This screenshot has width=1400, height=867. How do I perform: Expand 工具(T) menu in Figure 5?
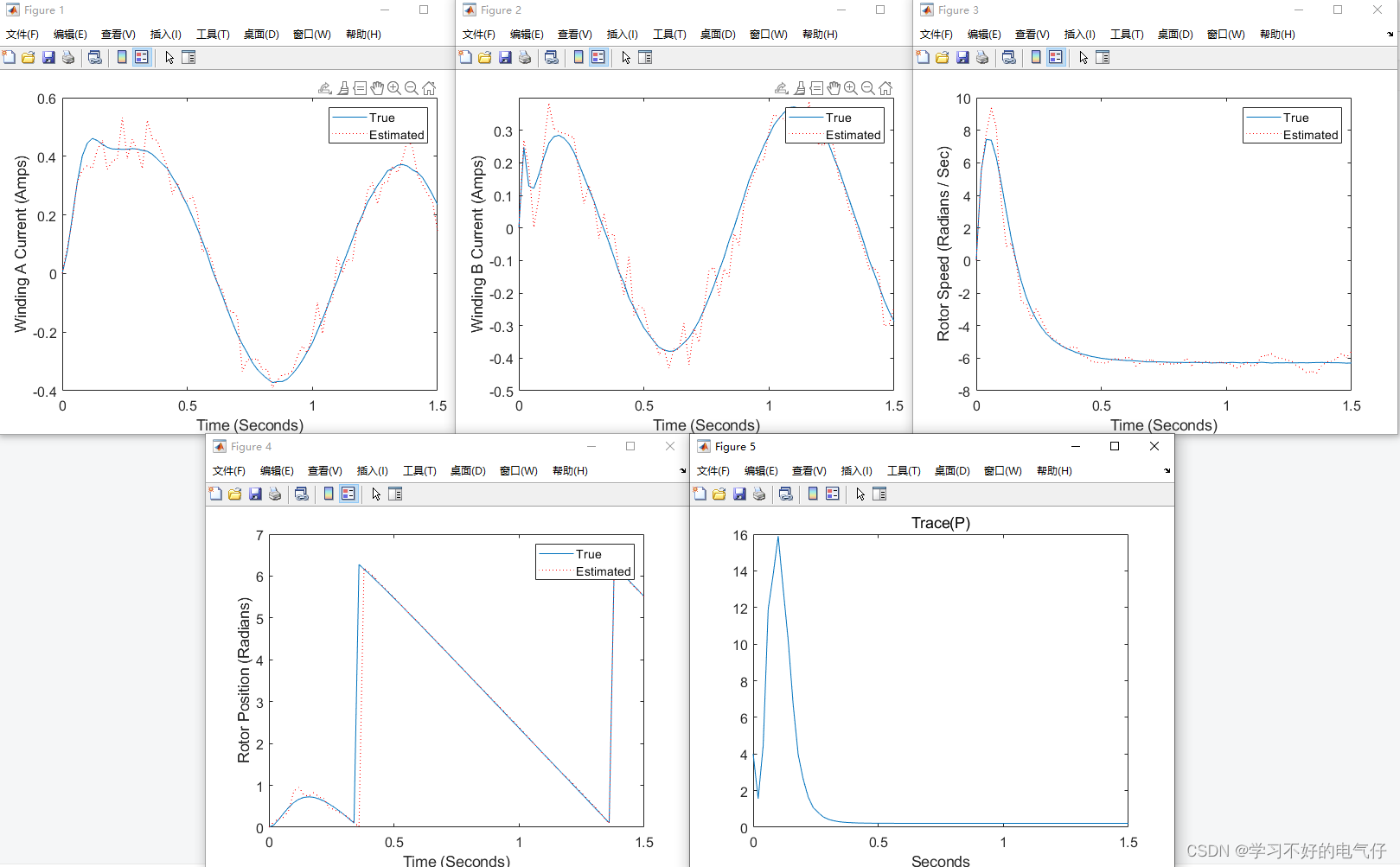[904, 471]
